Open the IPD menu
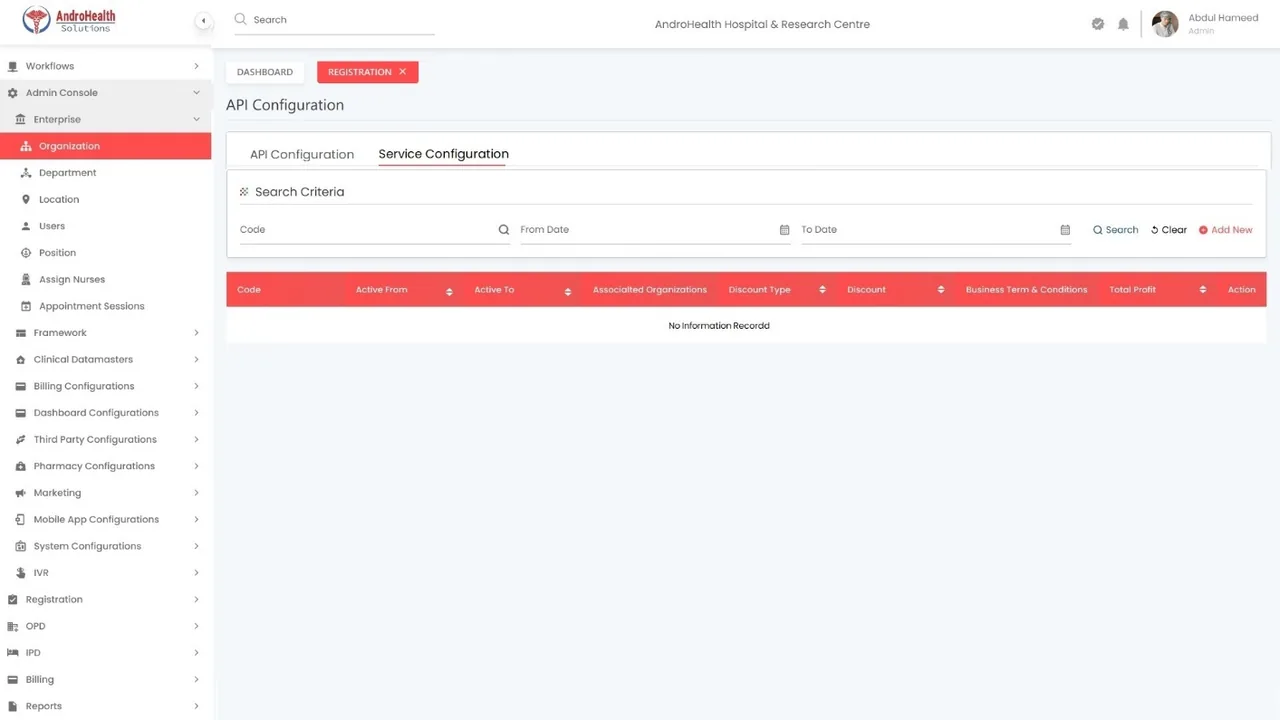 (x=105, y=653)
